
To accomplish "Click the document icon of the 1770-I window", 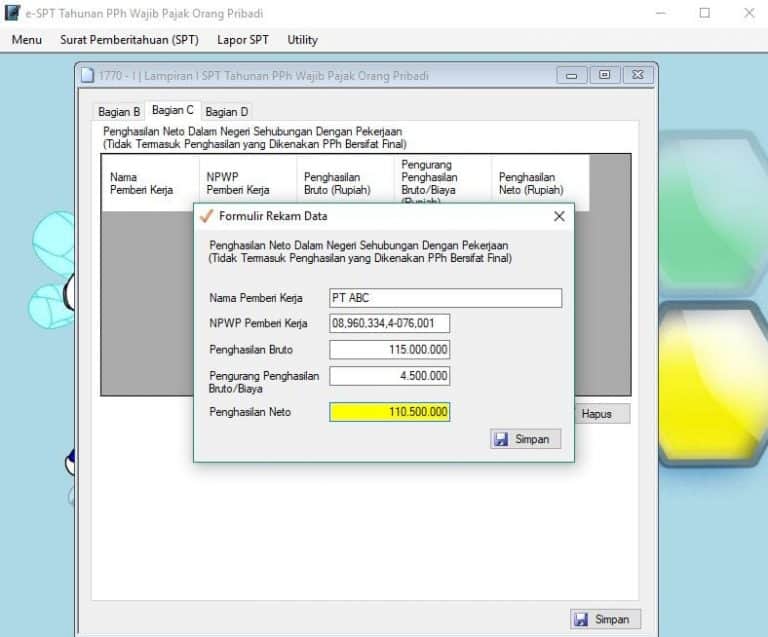I will (88, 75).
